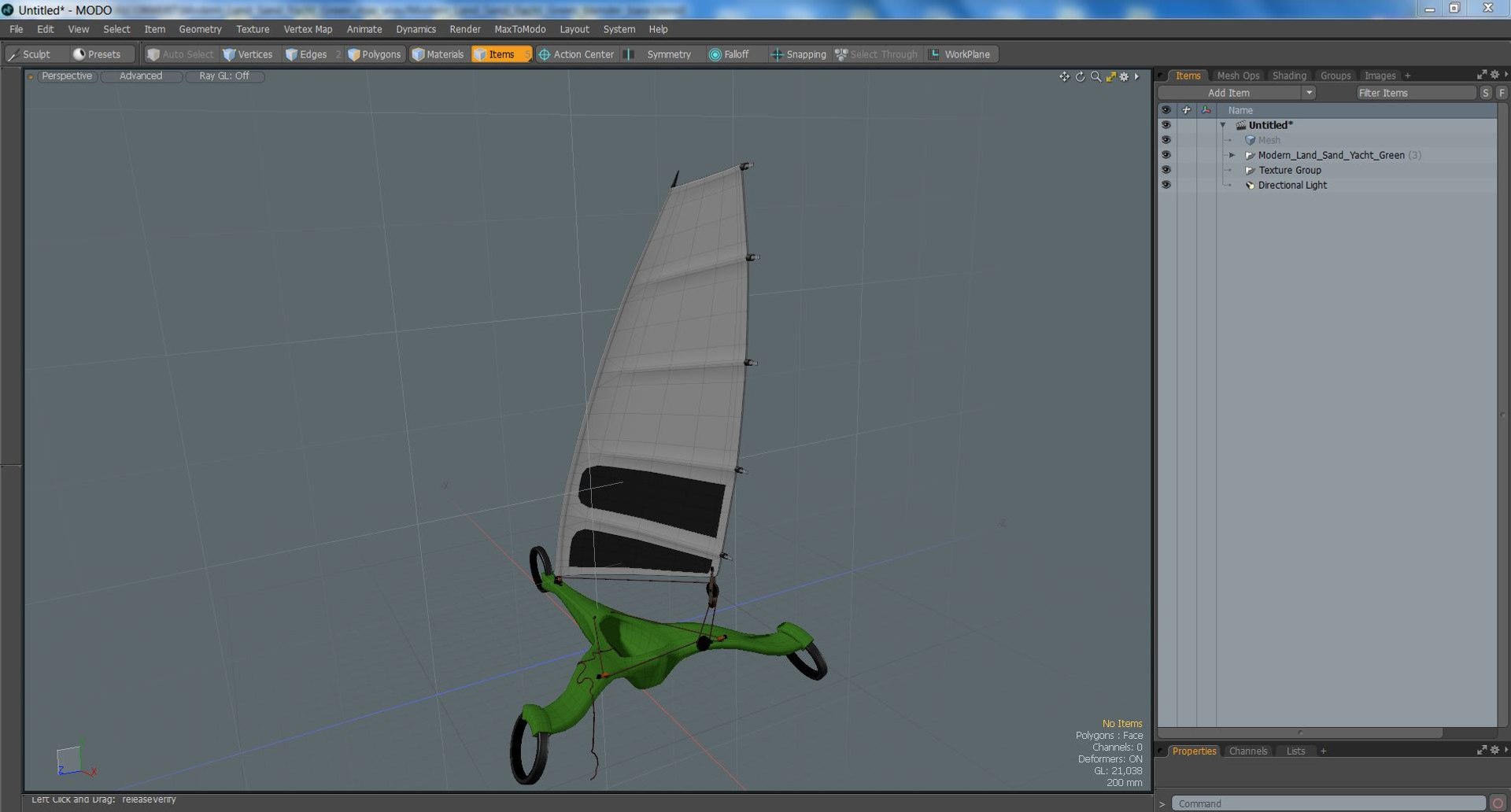Open the Perspective view type dropdown

[67, 76]
